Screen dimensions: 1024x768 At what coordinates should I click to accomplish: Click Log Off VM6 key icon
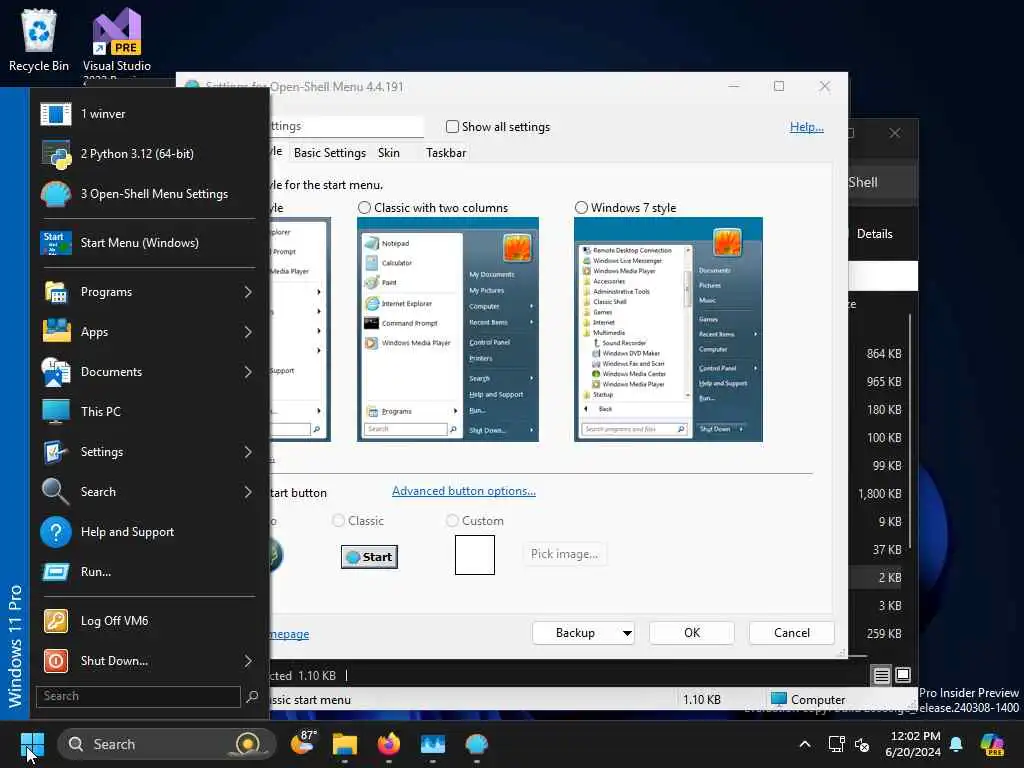[56, 620]
